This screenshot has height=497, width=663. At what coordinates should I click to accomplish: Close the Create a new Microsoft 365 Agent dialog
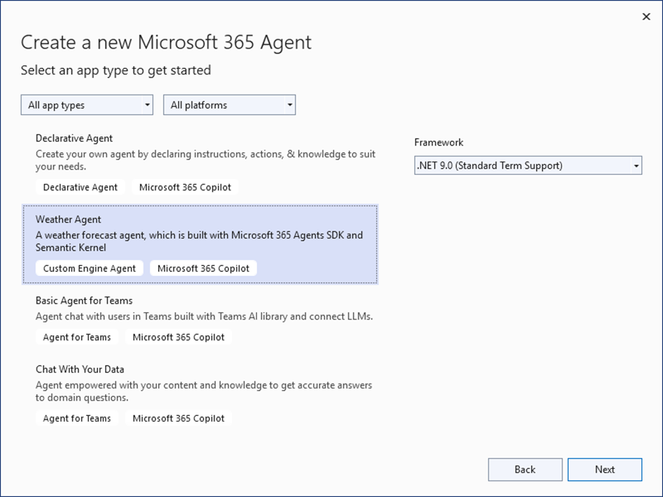pos(646,17)
